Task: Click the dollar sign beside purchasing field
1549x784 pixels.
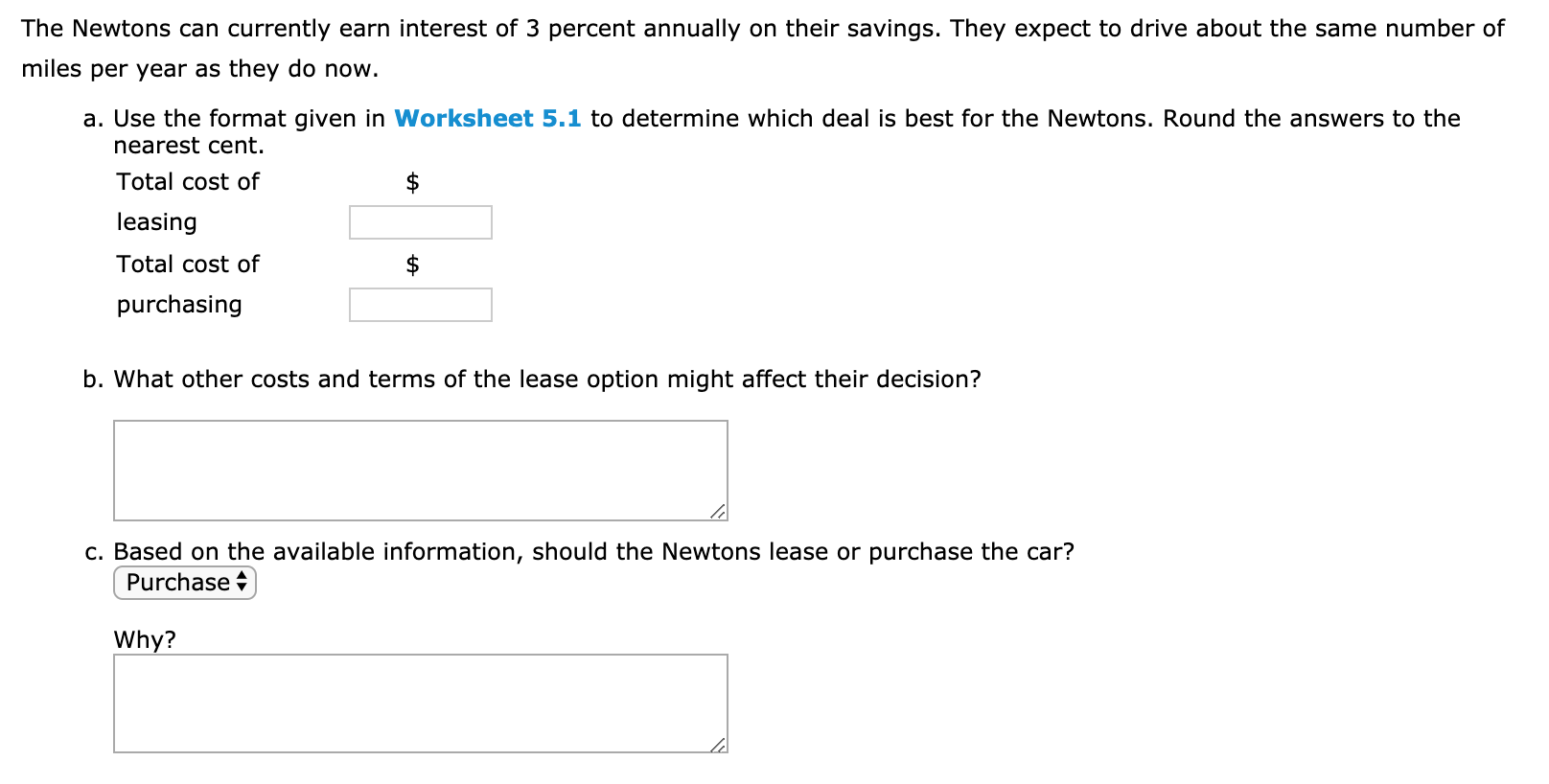Action: [x=413, y=265]
